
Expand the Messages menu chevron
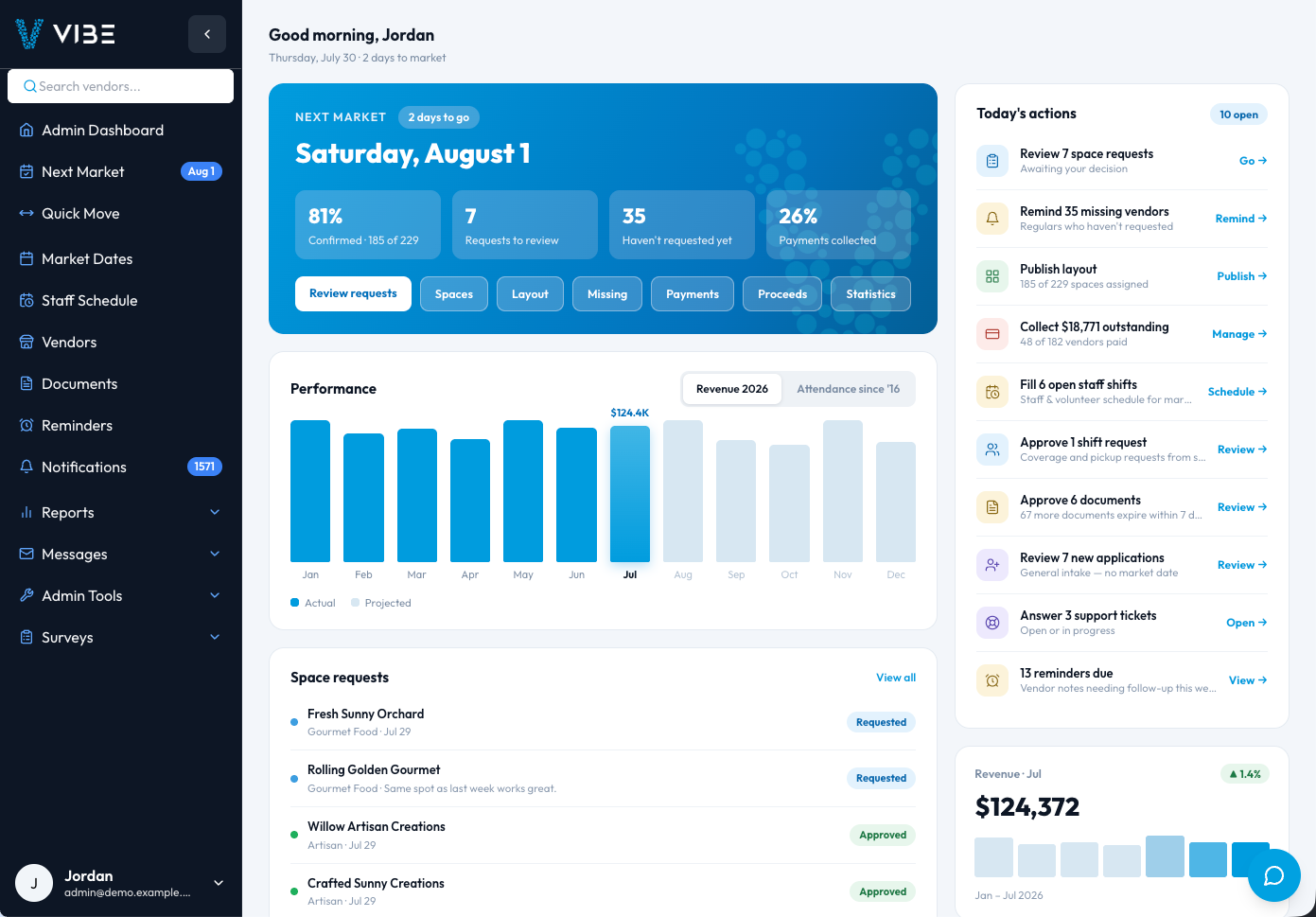[215, 555]
